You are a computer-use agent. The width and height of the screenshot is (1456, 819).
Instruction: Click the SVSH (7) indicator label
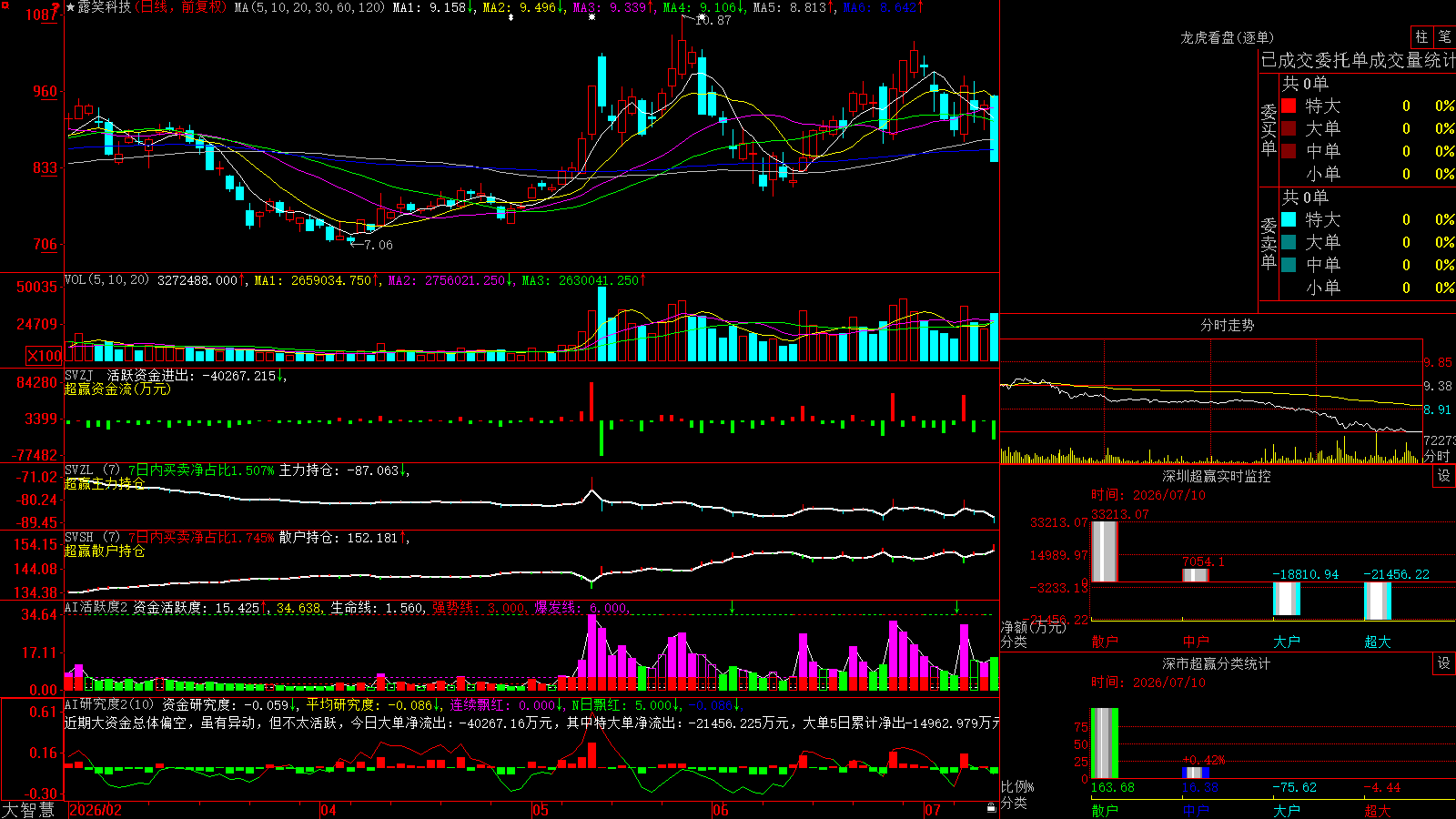[93, 538]
